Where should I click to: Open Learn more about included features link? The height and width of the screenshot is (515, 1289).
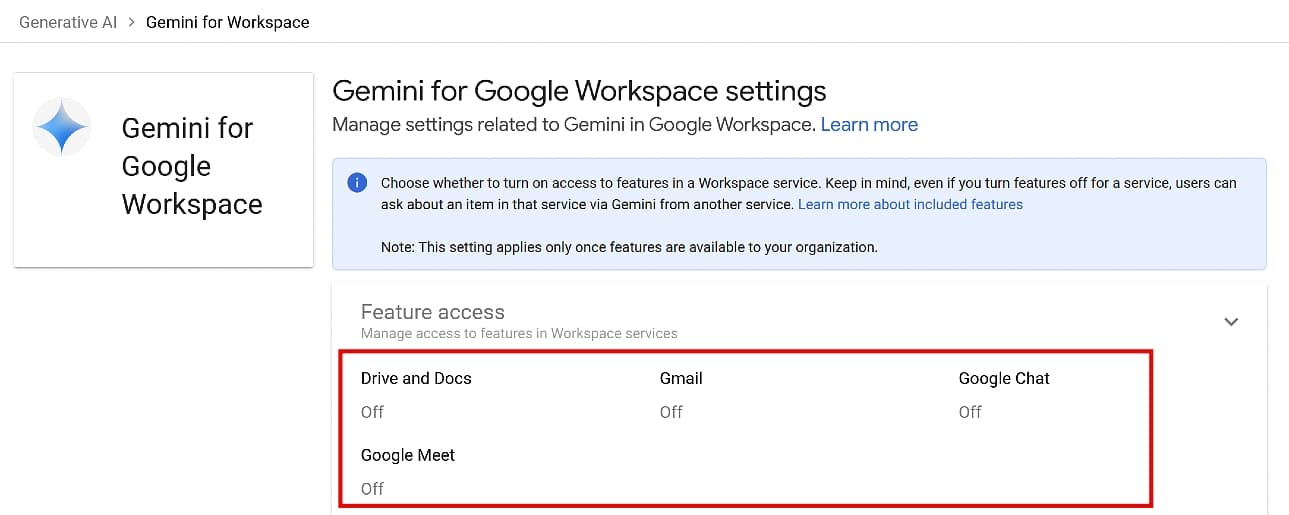(x=910, y=204)
